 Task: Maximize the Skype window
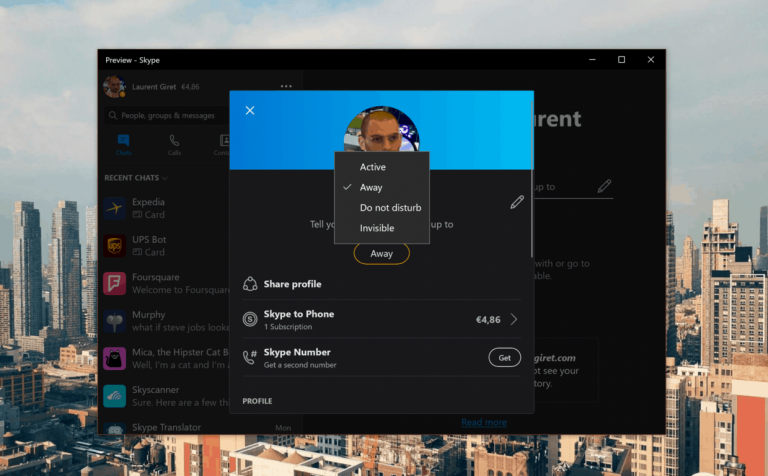coord(622,60)
